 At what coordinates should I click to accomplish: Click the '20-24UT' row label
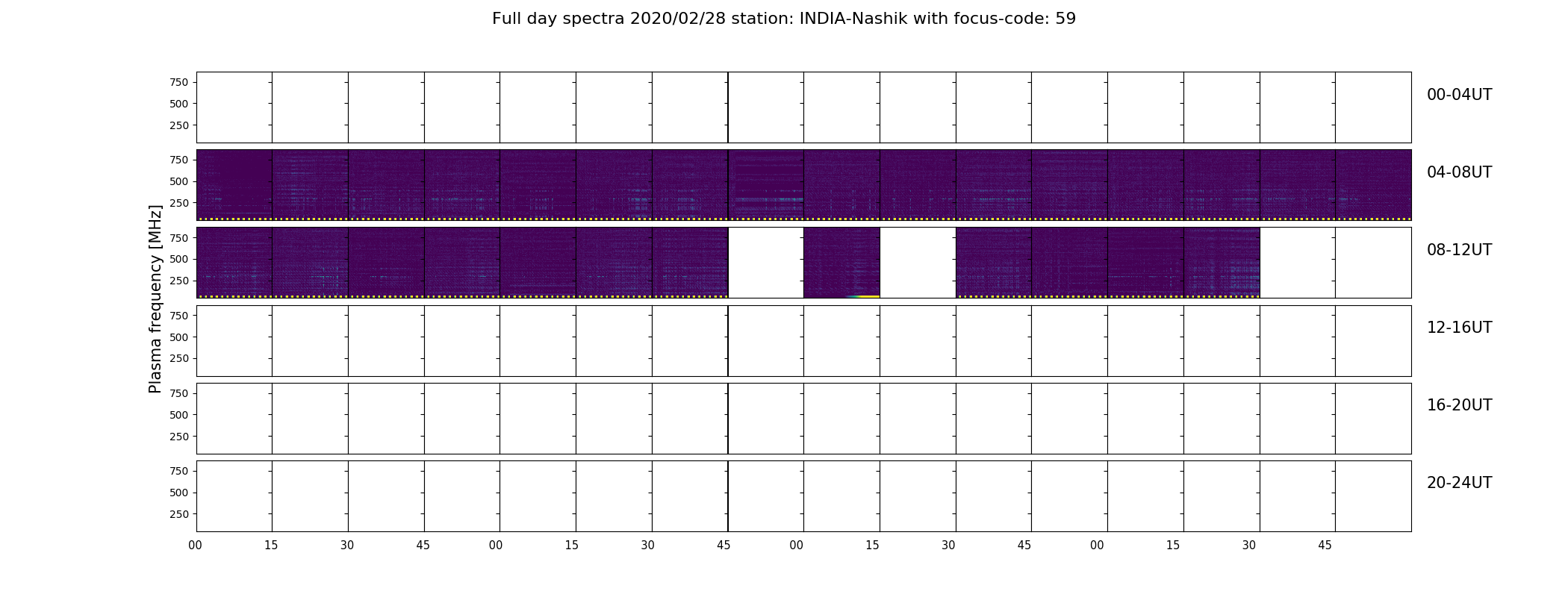coord(1459,483)
